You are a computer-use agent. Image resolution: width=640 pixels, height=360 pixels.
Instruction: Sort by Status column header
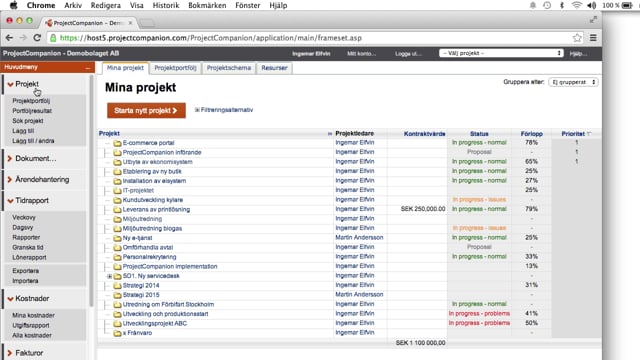coord(479,134)
